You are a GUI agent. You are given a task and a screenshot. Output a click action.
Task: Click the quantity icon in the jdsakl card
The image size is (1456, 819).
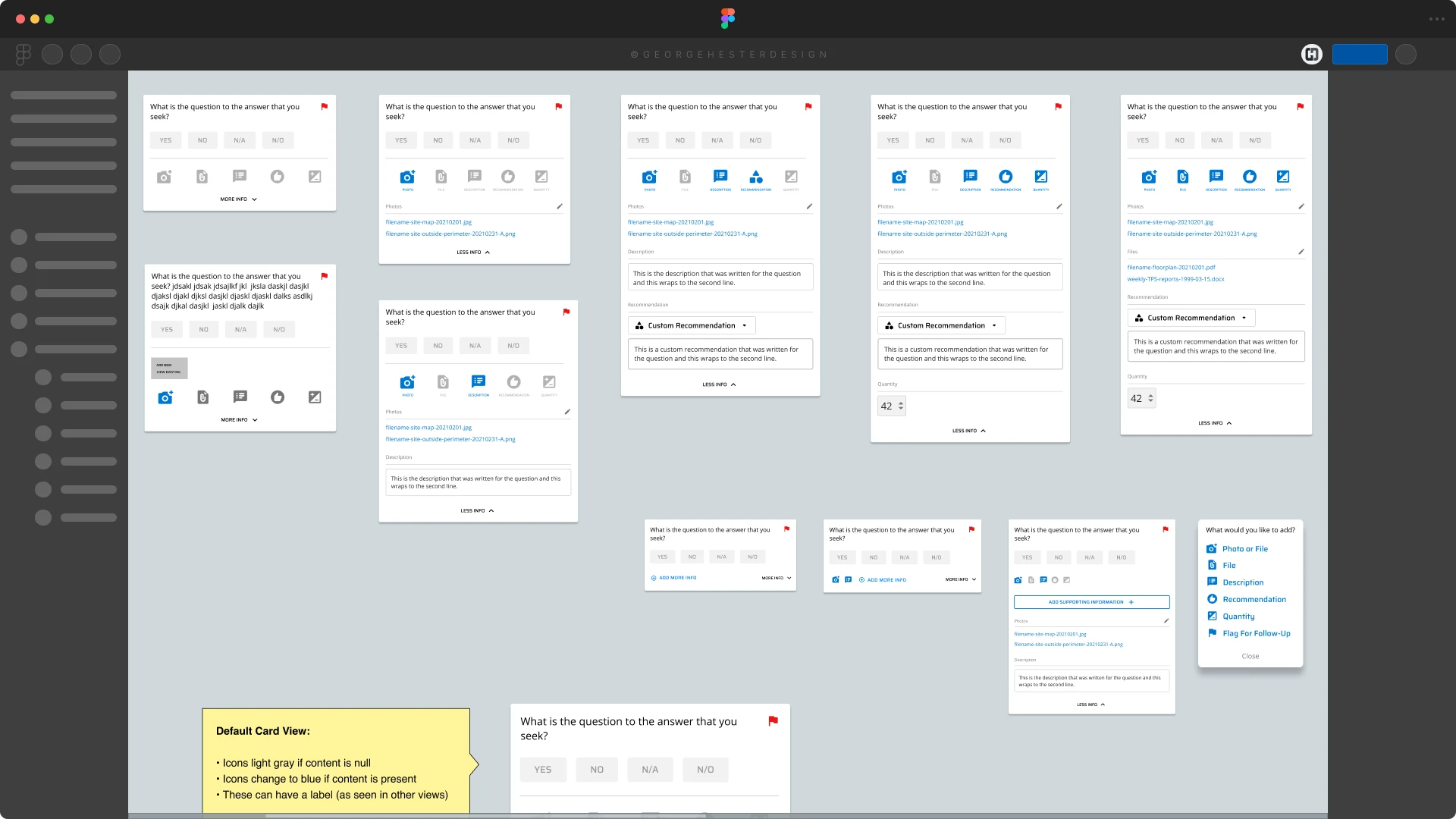point(315,397)
